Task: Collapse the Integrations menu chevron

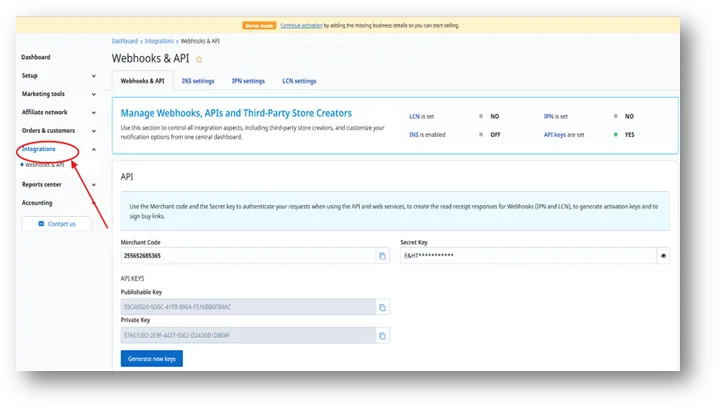Action: (x=93, y=149)
